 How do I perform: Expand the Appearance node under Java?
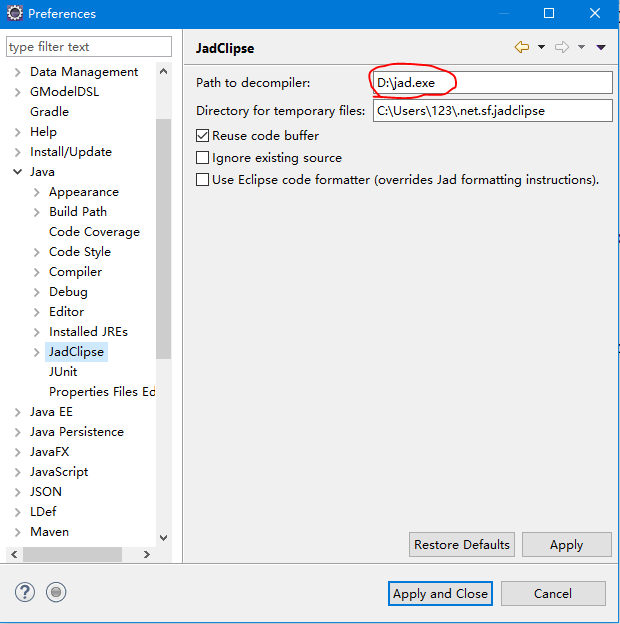(x=37, y=192)
